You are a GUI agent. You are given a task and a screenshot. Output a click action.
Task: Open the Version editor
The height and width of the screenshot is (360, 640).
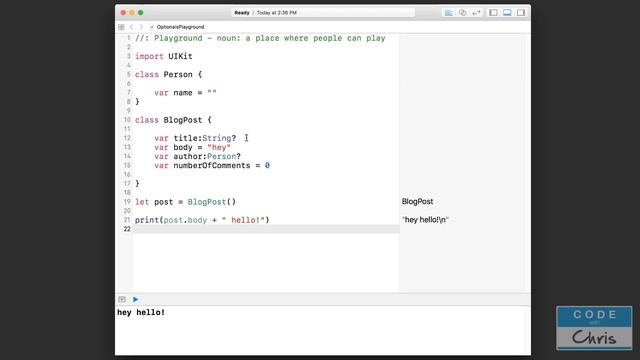point(476,13)
